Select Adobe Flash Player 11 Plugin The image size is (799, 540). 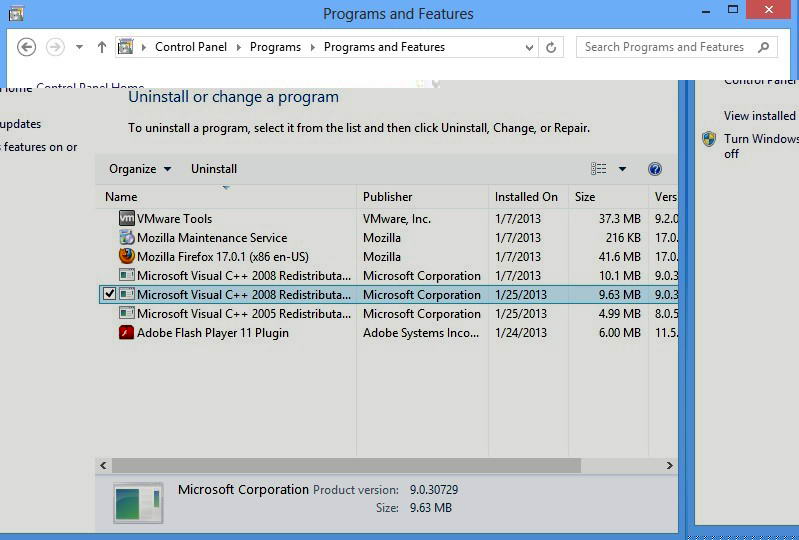coord(212,333)
